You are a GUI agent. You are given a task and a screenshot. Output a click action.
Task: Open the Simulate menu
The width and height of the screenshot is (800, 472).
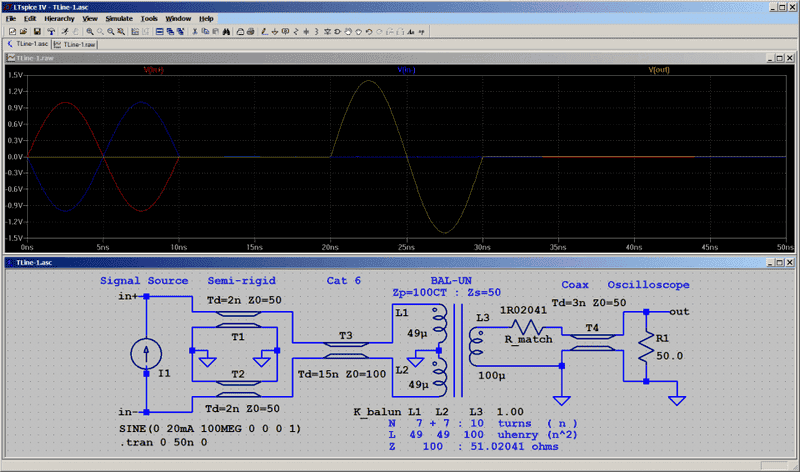tap(120, 19)
